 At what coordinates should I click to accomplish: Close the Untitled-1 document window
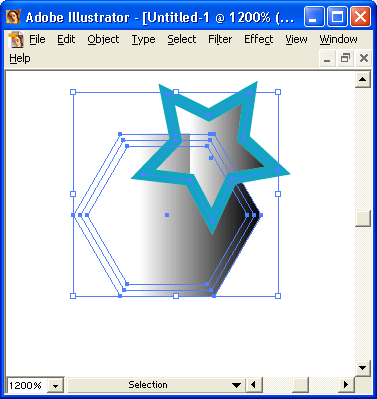(364, 59)
